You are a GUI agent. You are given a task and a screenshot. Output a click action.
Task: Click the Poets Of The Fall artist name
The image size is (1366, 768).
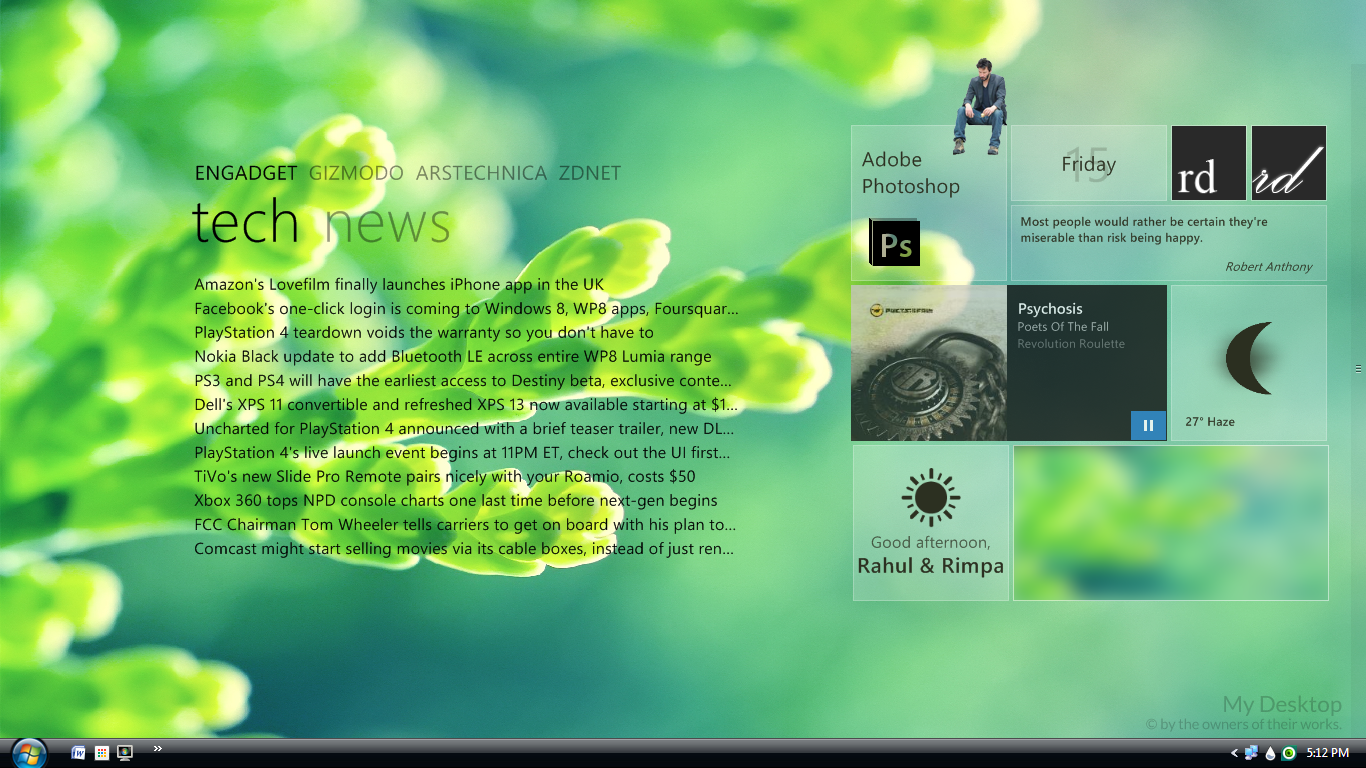click(1063, 327)
